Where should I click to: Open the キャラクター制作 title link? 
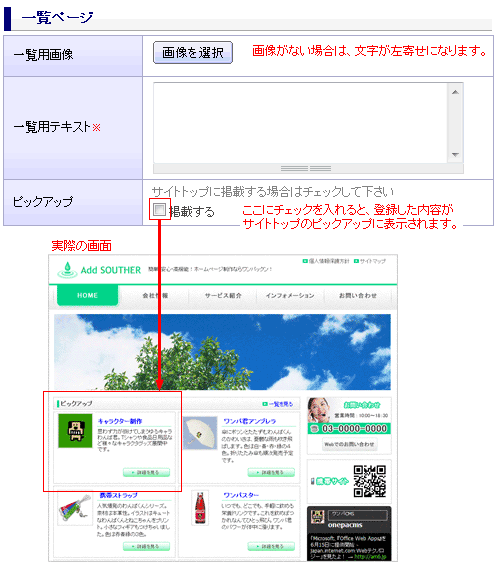click(120, 421)
